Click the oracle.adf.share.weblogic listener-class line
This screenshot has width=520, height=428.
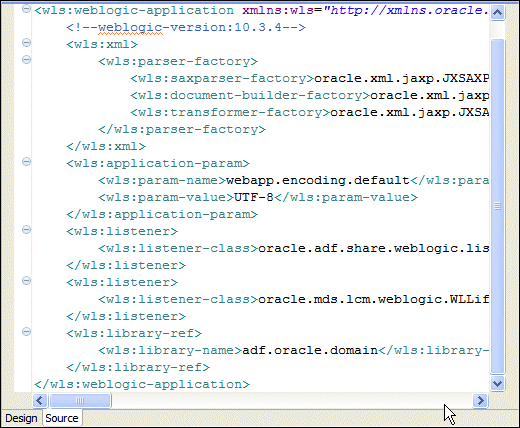[x=294, y=248]
